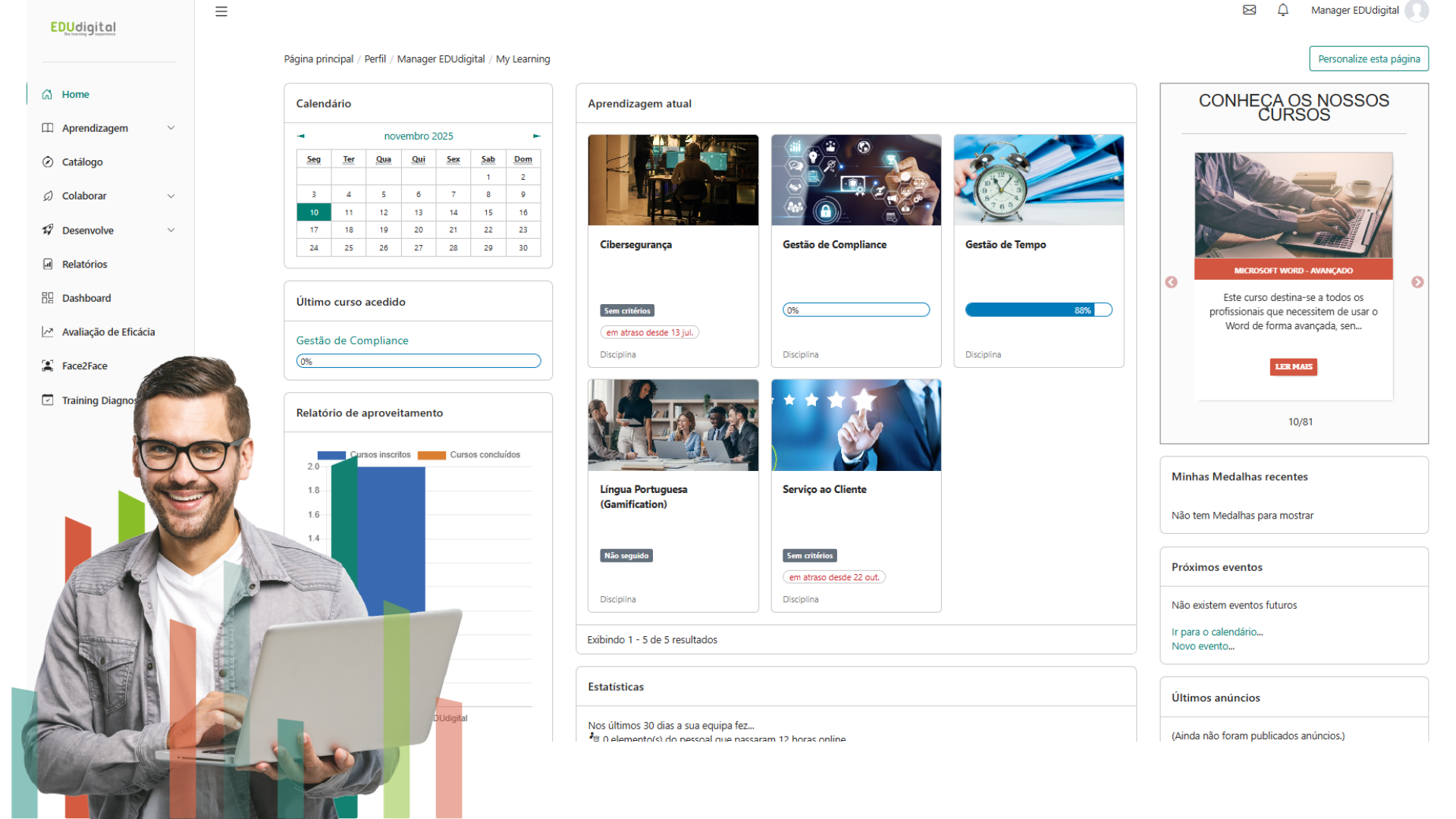
Task: Open Relatórios from the sidebar
Action: point(84,265)
